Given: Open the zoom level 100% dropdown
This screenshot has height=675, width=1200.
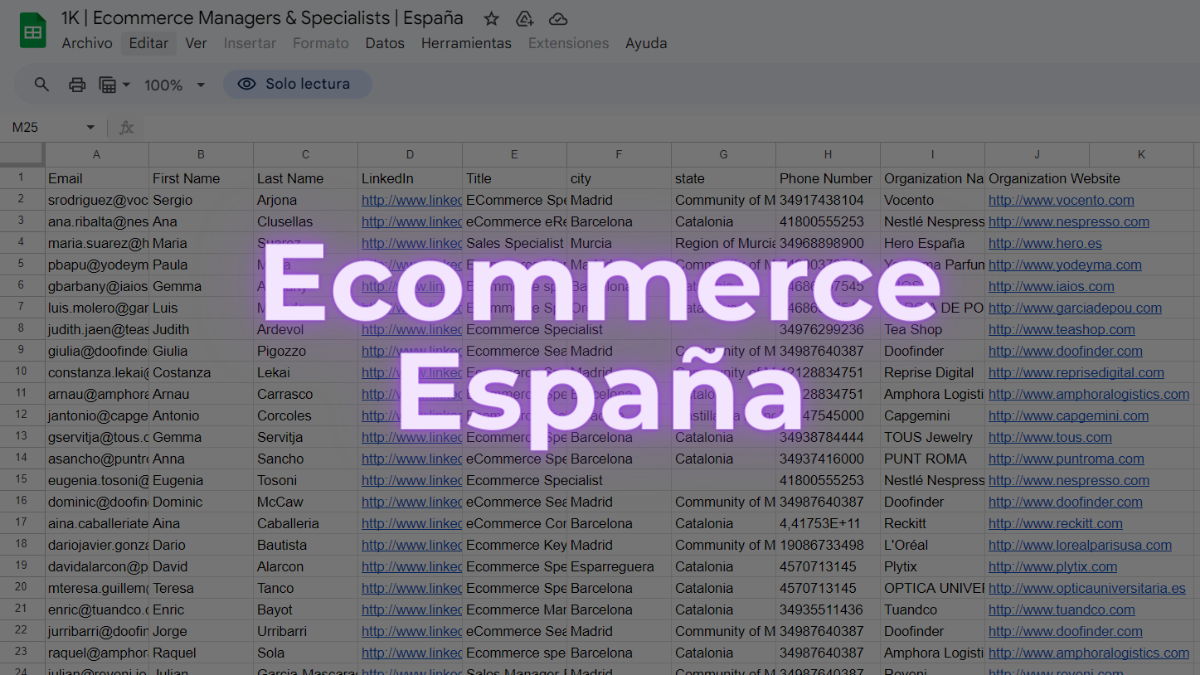Looking at the screenshot, I should [174, 85].
